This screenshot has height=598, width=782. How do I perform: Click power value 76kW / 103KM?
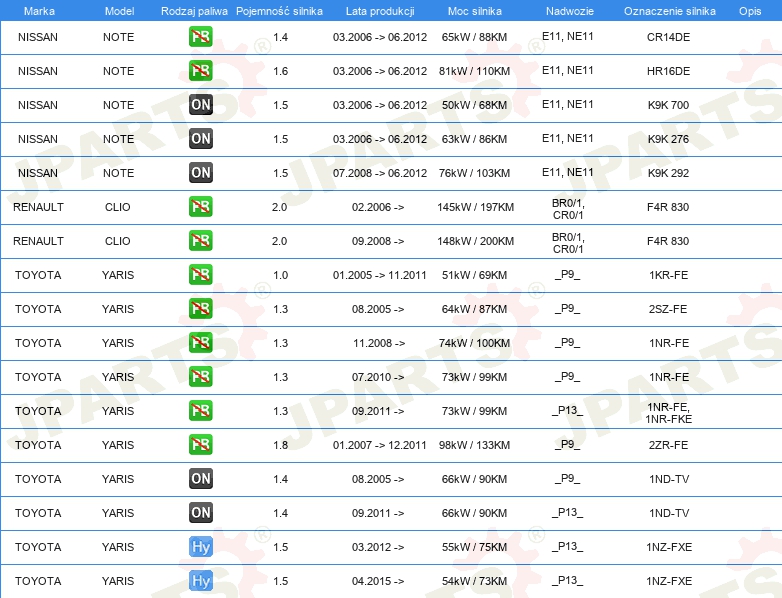click(x=474, y=173)
